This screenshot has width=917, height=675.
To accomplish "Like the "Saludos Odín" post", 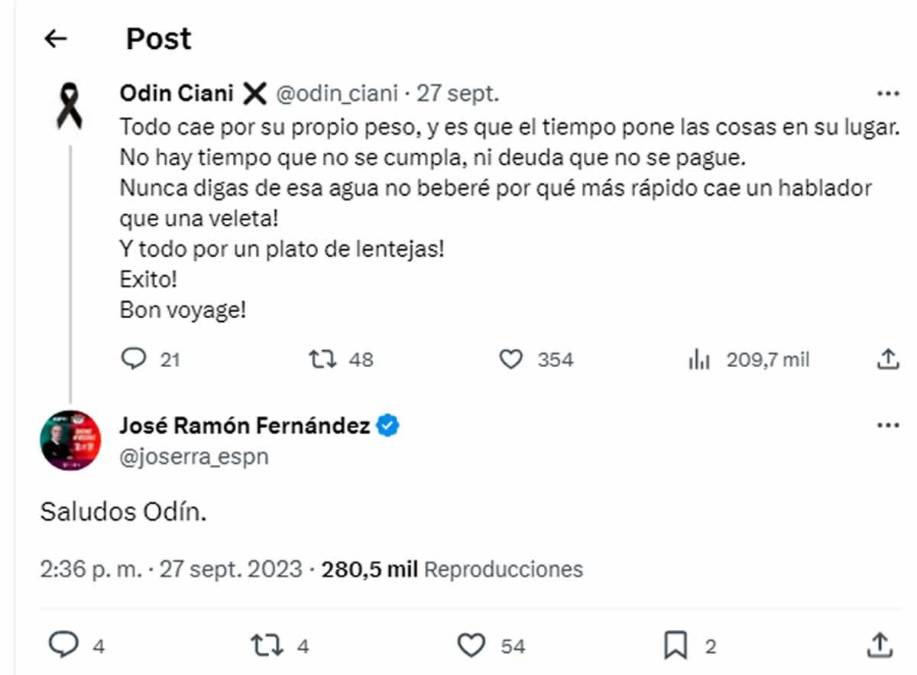I will pos(471,646).
